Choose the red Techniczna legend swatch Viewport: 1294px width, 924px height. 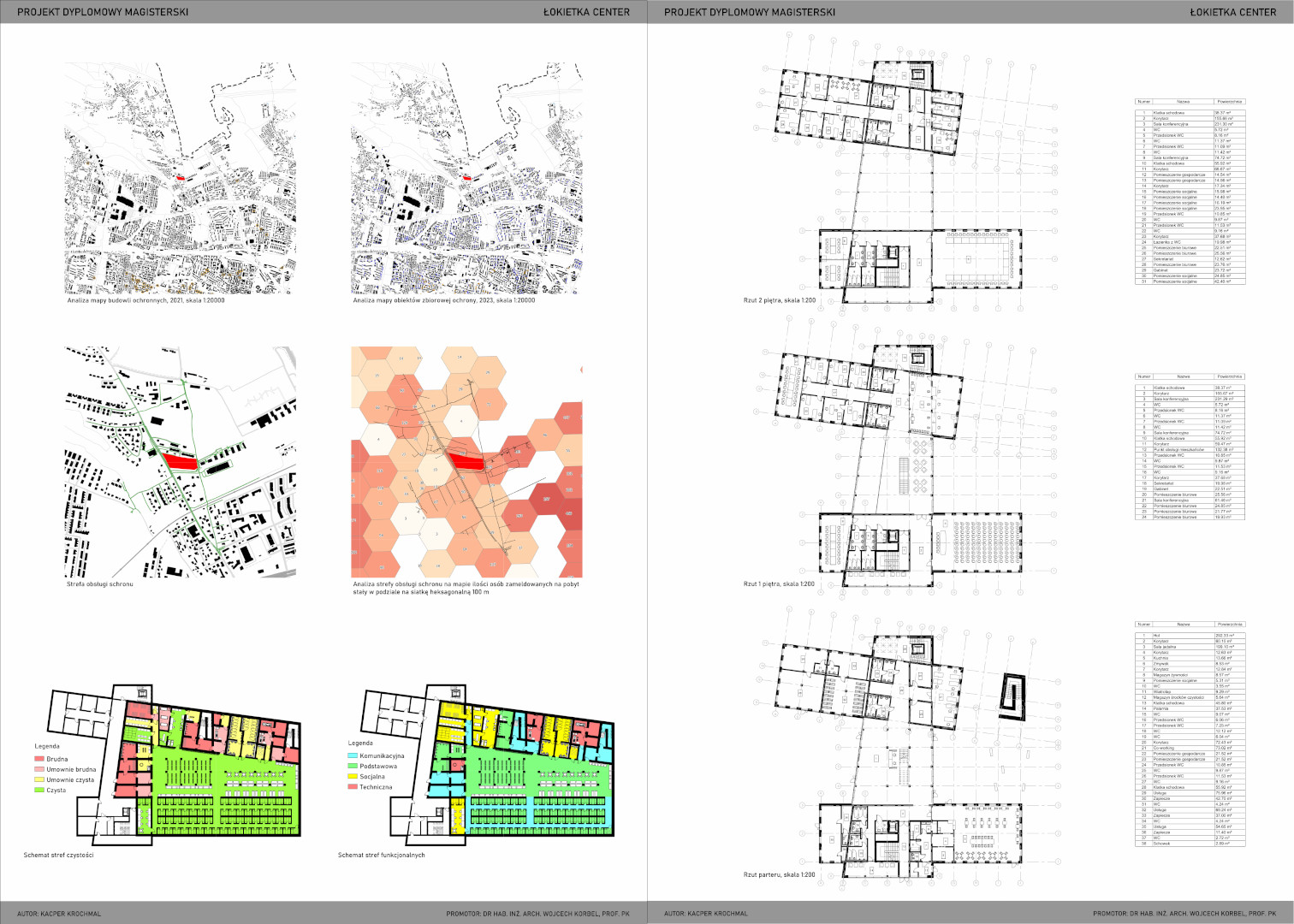[x=353, y=787]
